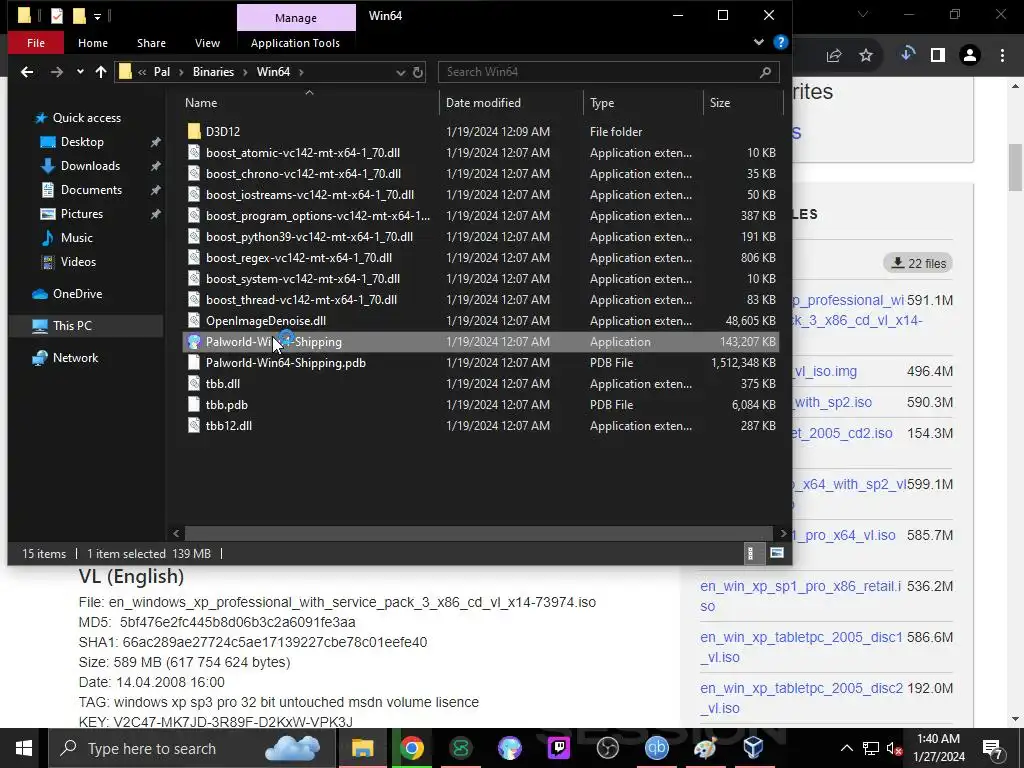Open the recent locations dropdown arrow

click(80, 72)
